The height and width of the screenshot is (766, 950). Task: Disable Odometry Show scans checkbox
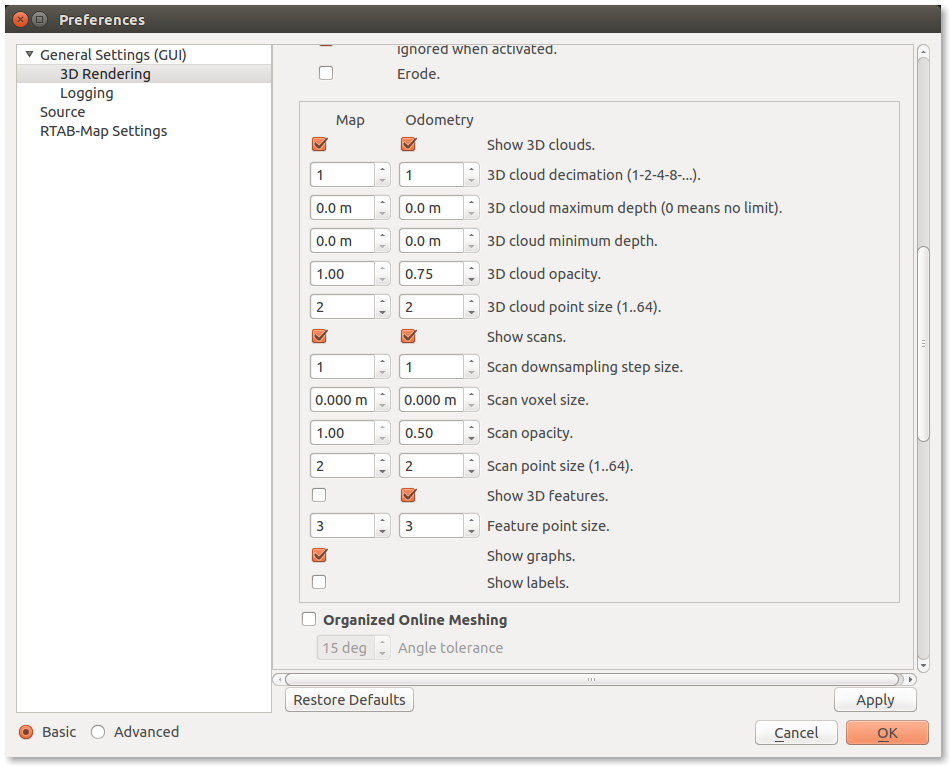408,336
